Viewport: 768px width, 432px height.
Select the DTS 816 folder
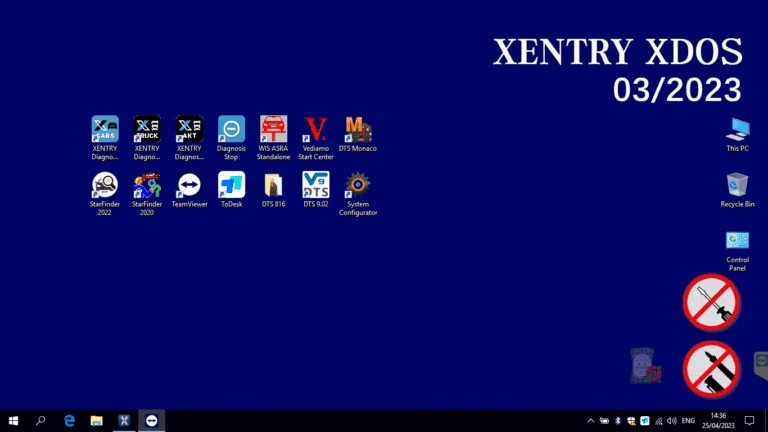273,186
